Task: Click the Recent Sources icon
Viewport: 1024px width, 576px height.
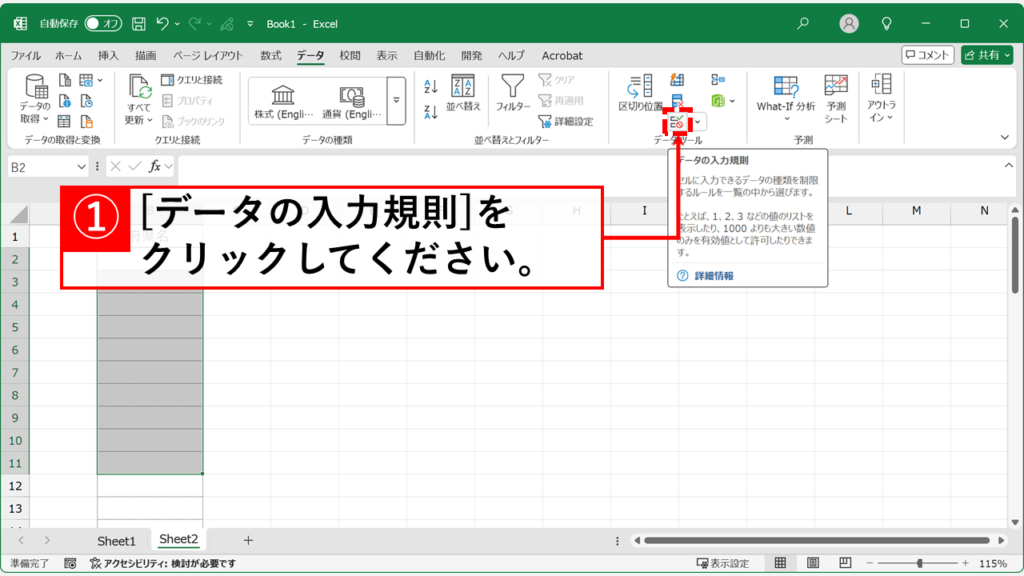Action: (86, 101)
